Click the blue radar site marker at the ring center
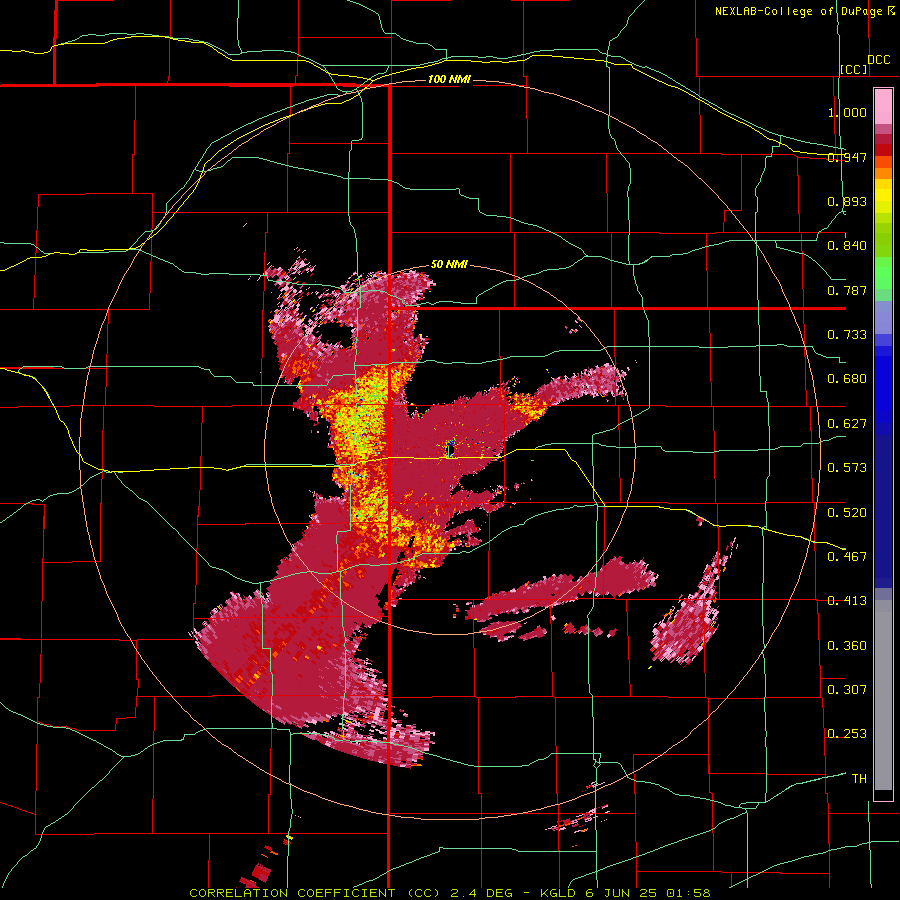 click(x=450, y=448)
